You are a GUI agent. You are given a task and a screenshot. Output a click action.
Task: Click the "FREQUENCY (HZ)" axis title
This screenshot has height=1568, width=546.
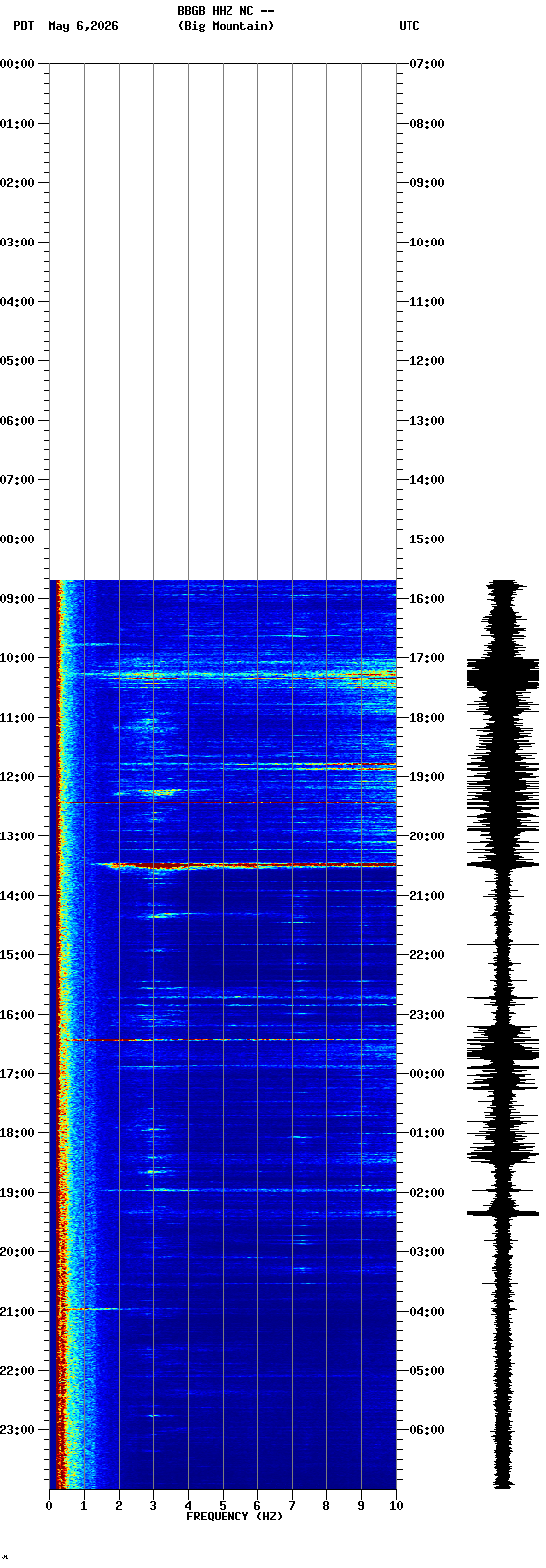coord(234,1517)
